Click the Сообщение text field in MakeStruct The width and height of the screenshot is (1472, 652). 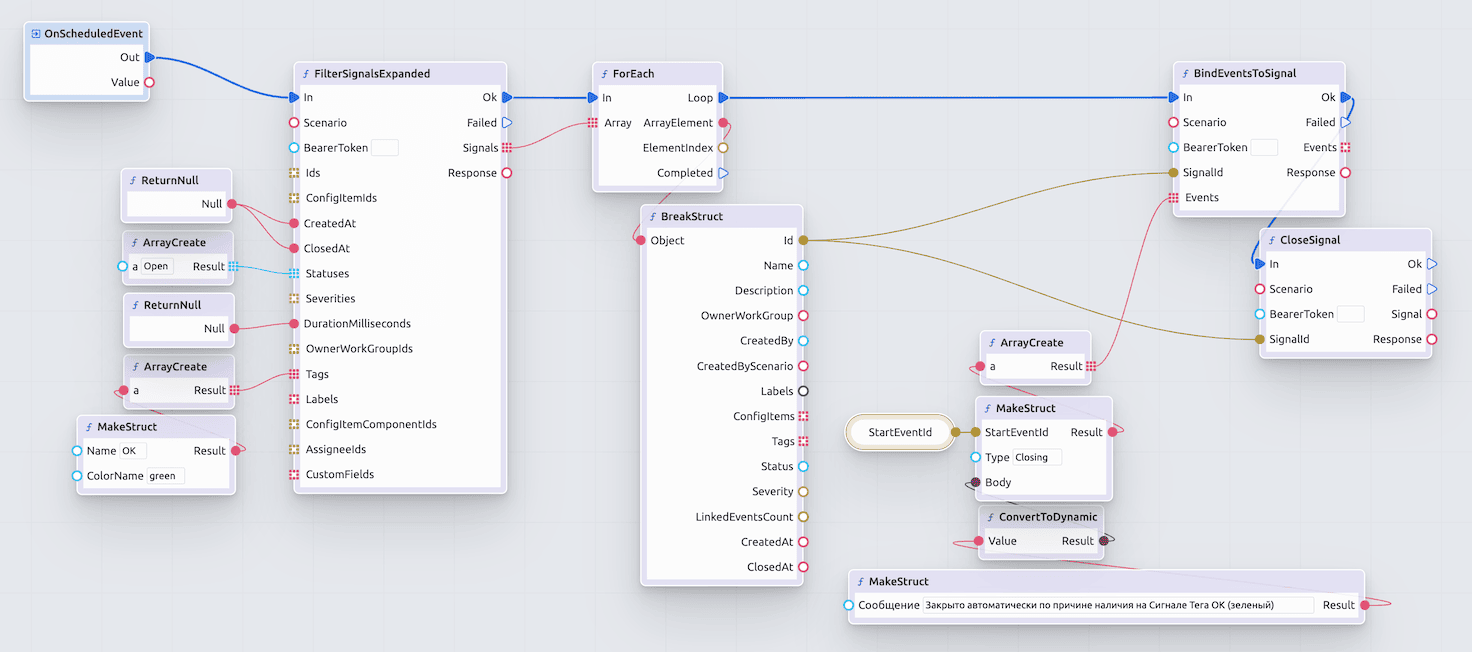pos(1118,605)
